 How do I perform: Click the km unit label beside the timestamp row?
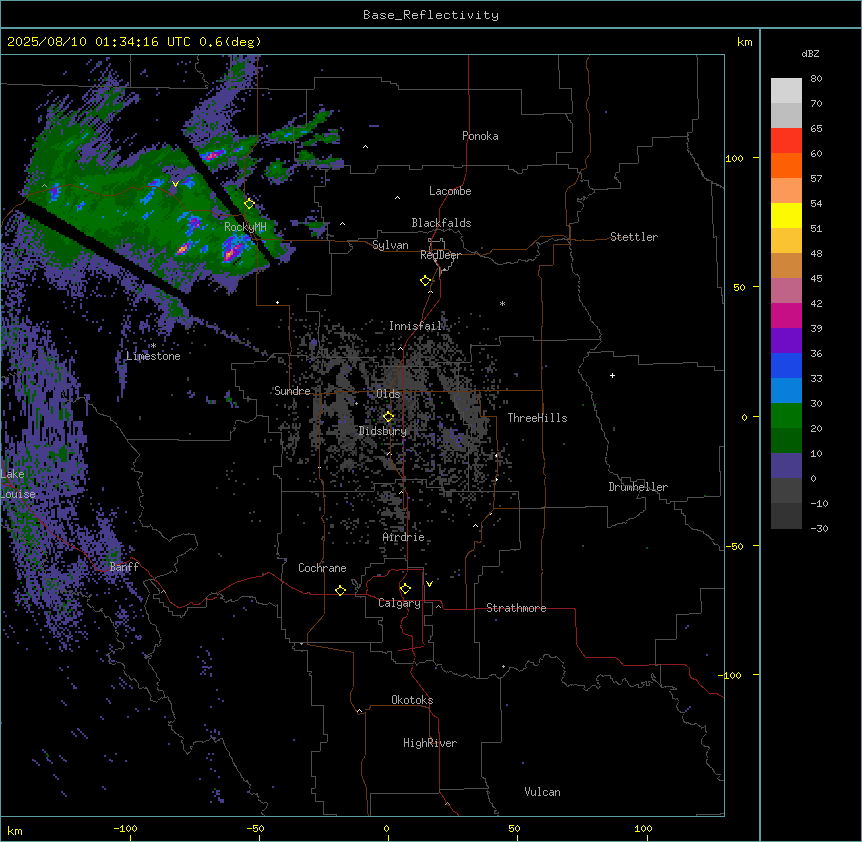tap(744, 42)
